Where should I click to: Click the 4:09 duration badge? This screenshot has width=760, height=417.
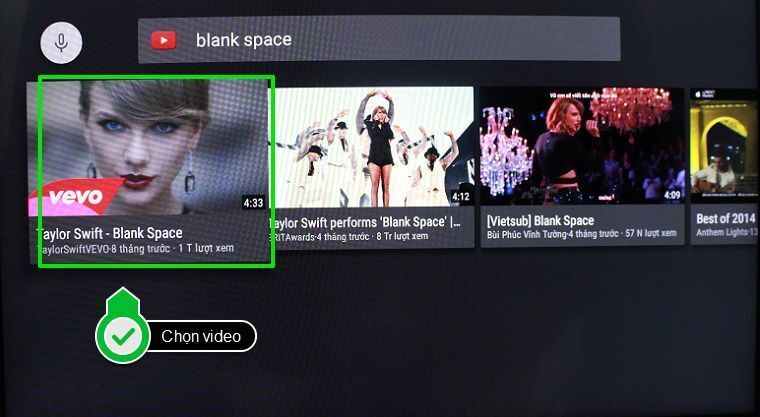(x=672, y=195)
